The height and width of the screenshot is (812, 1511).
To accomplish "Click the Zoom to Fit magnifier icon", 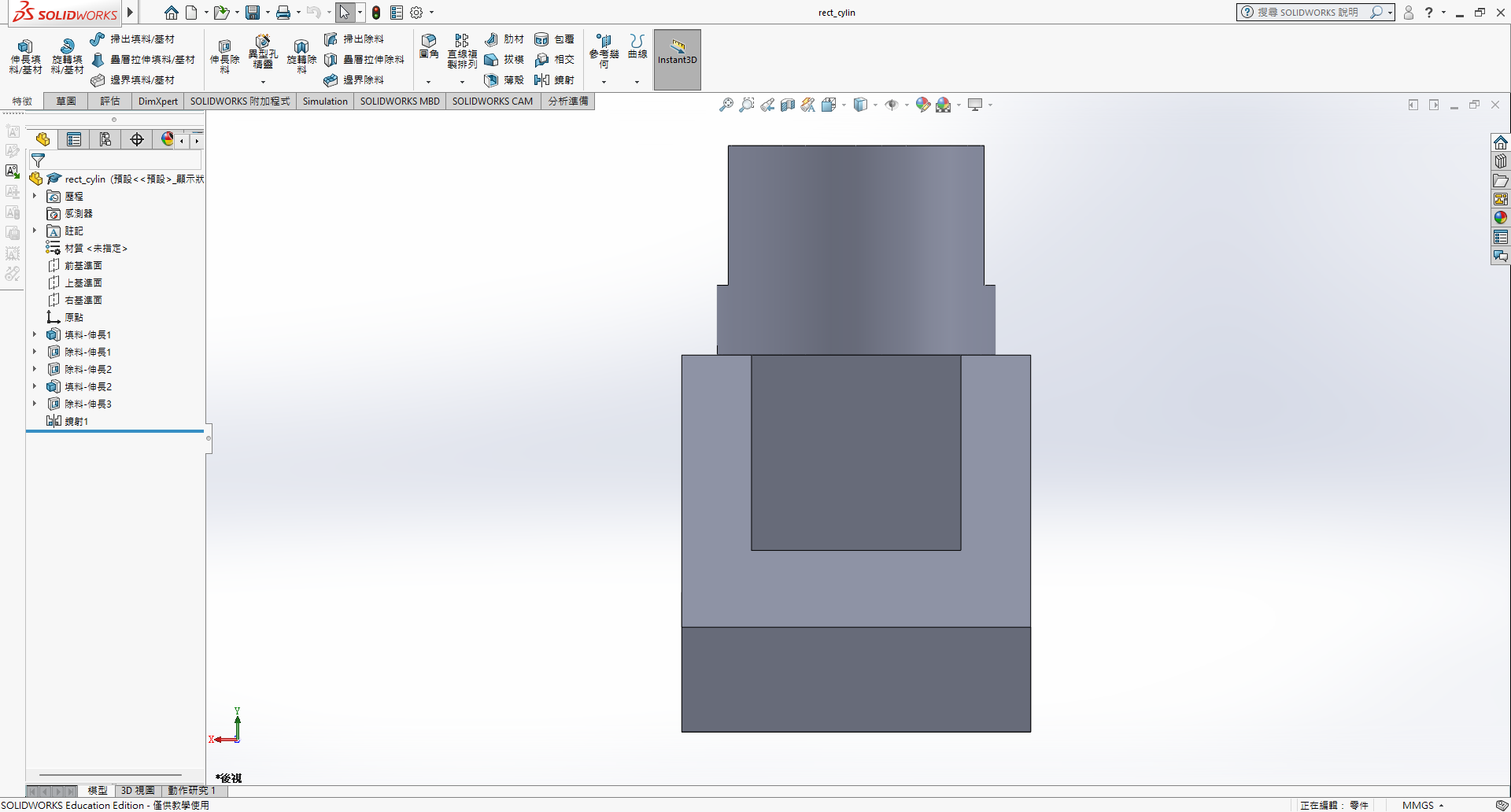I will point(726,105).
